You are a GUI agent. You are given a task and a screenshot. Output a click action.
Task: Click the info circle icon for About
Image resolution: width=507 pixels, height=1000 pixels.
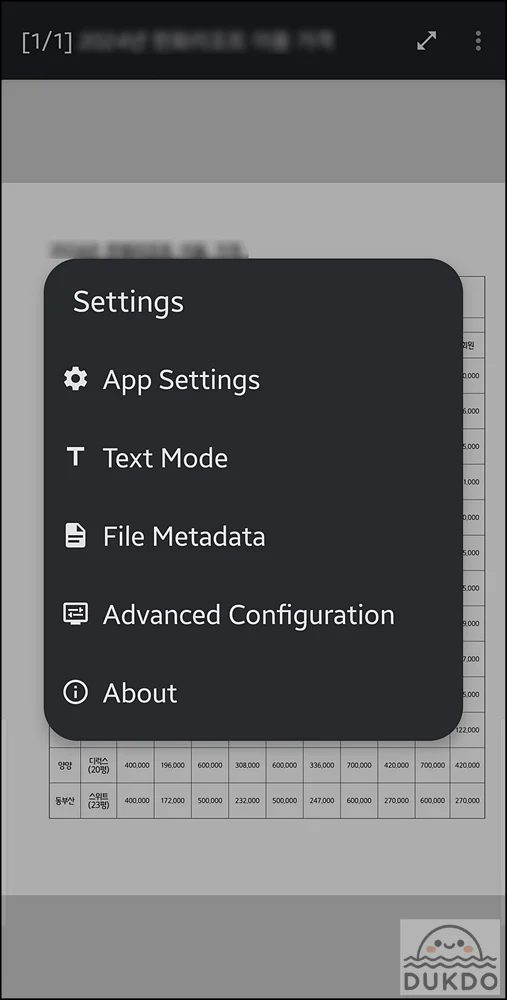[76, 692]
